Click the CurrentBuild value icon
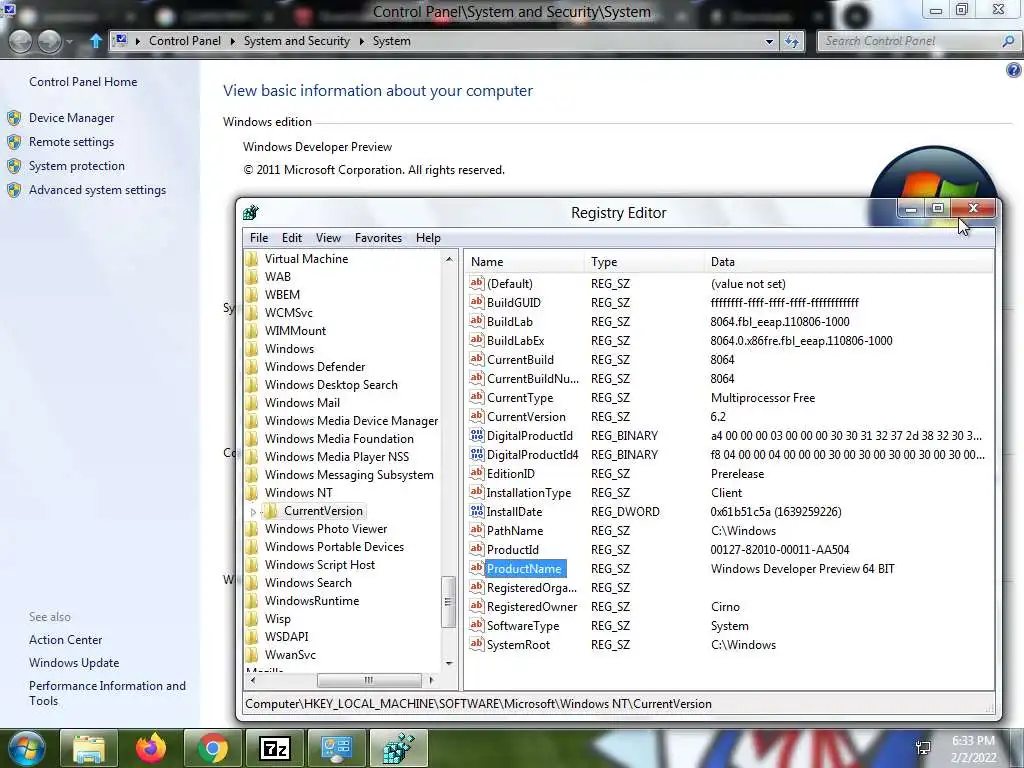This screenshot has width=1024, height=768. coord(477,359)
